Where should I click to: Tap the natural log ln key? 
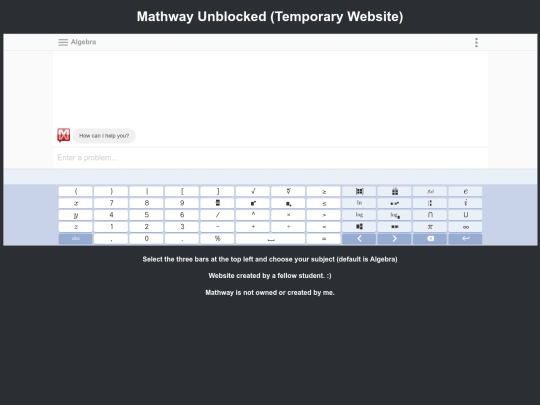click(359, 203)
